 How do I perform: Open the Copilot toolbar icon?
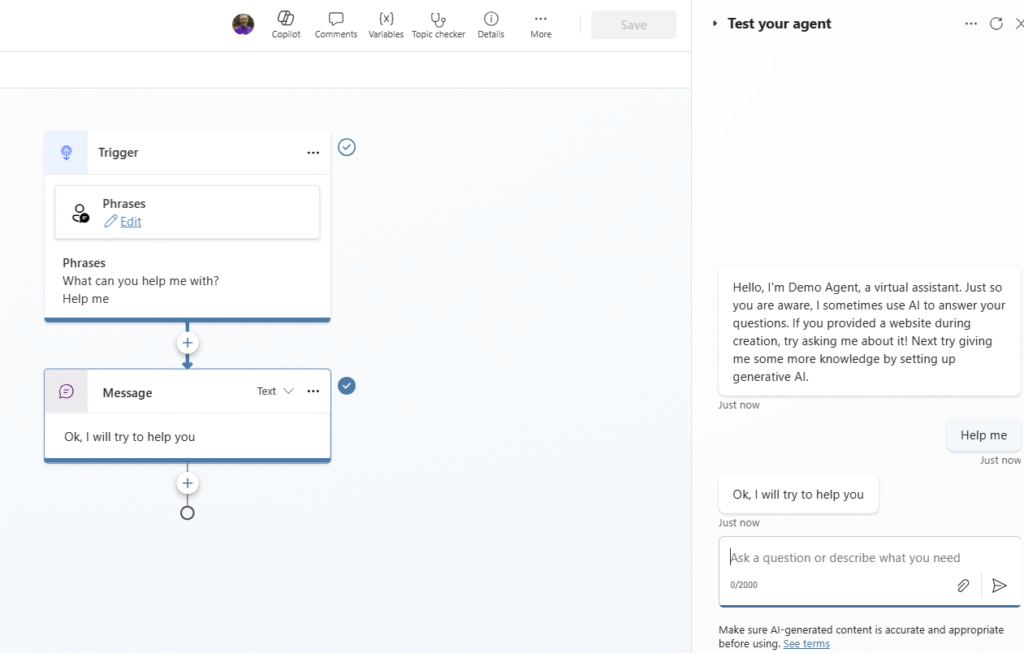[x=285, y=25]
